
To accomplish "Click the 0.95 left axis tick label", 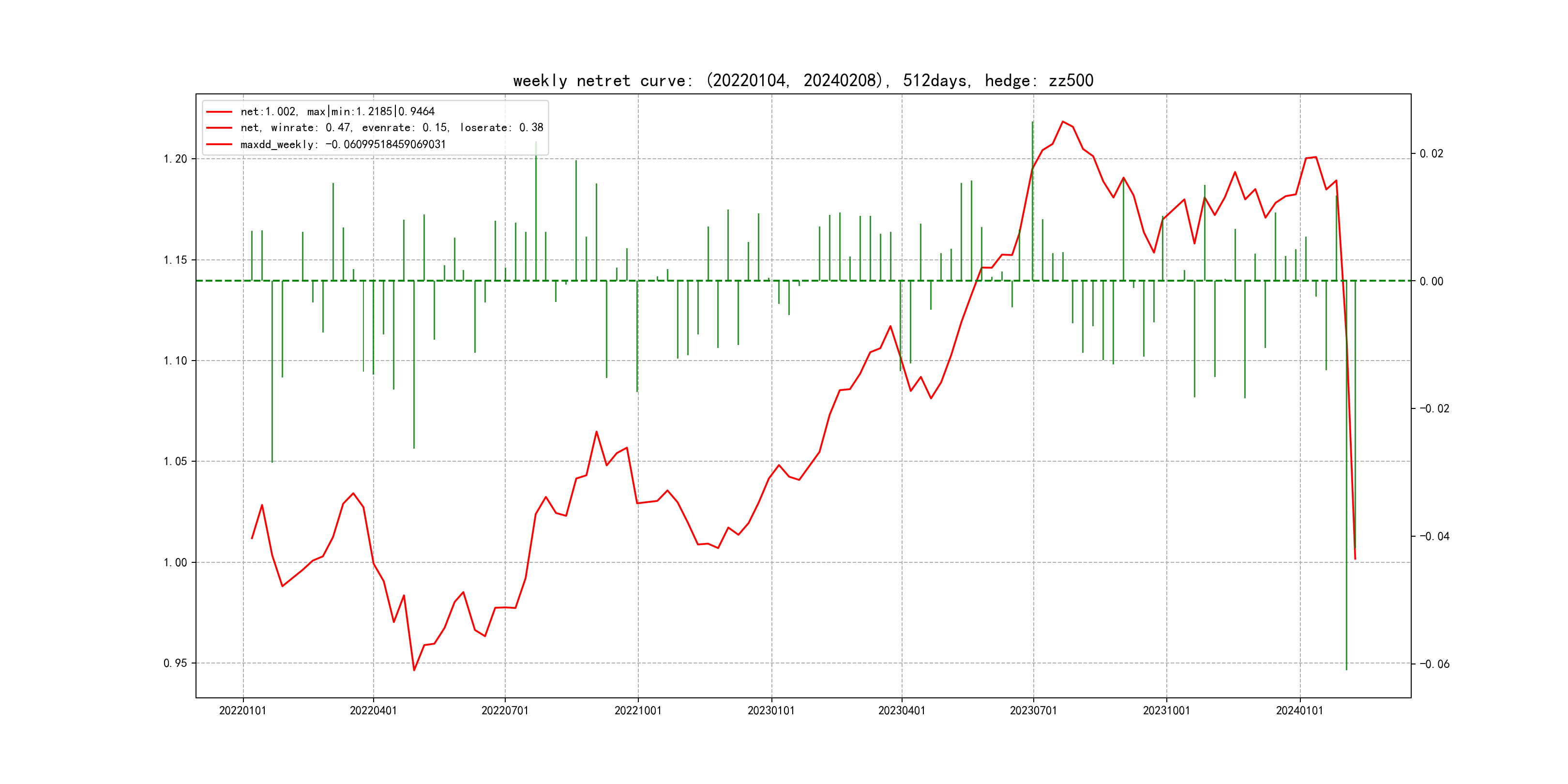I will tap(175, 663).
